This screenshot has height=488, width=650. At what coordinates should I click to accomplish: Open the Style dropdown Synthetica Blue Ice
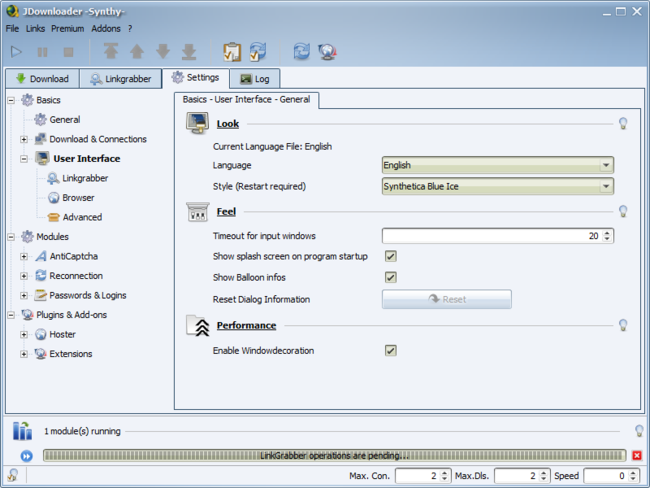[497, 186]
